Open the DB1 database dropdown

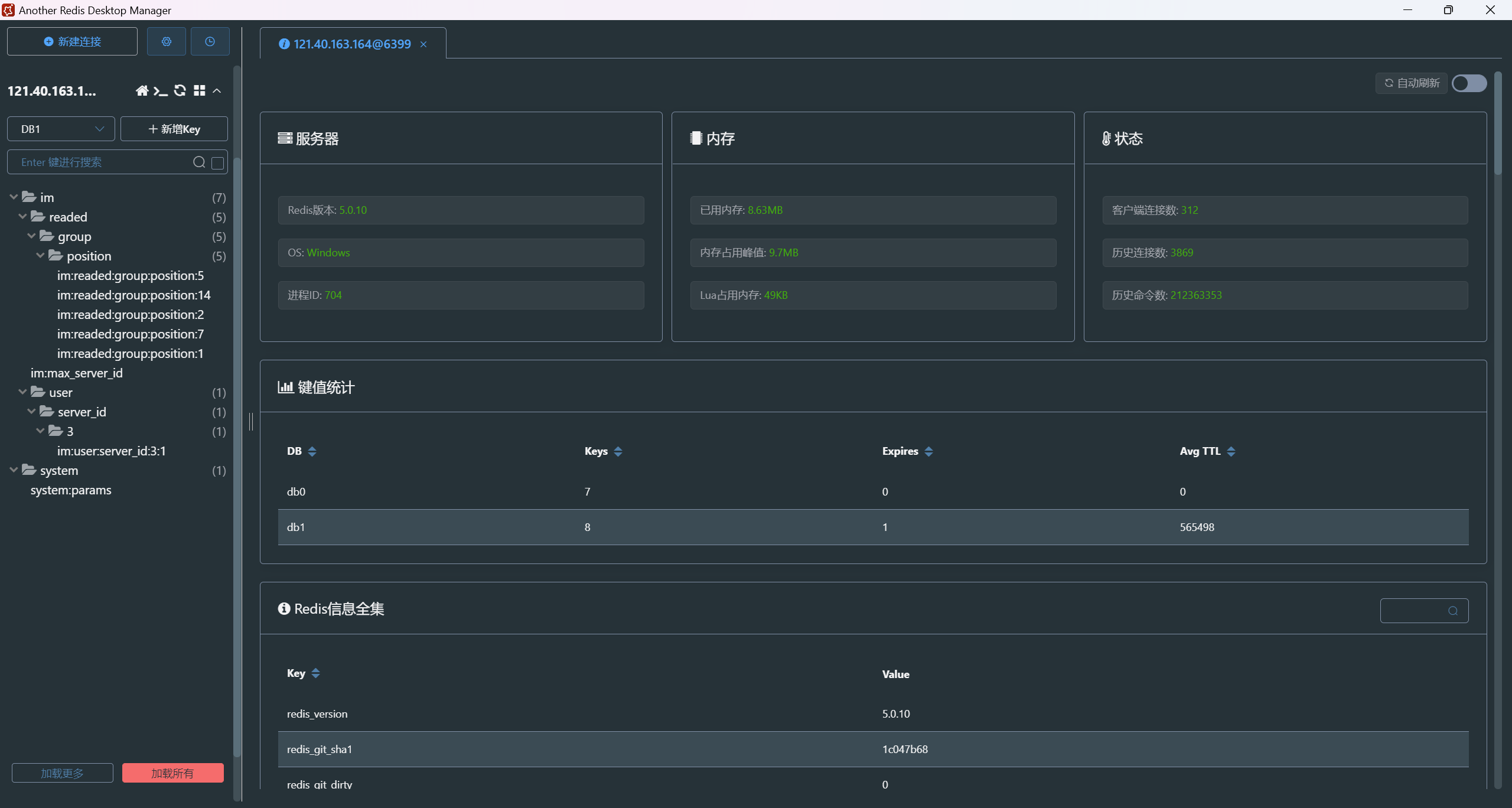coord(61,129)
